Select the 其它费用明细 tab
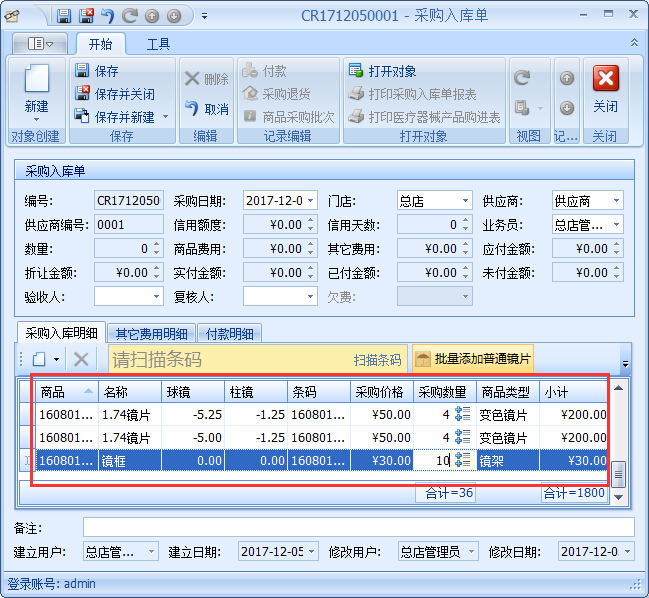 click(151, 334)
